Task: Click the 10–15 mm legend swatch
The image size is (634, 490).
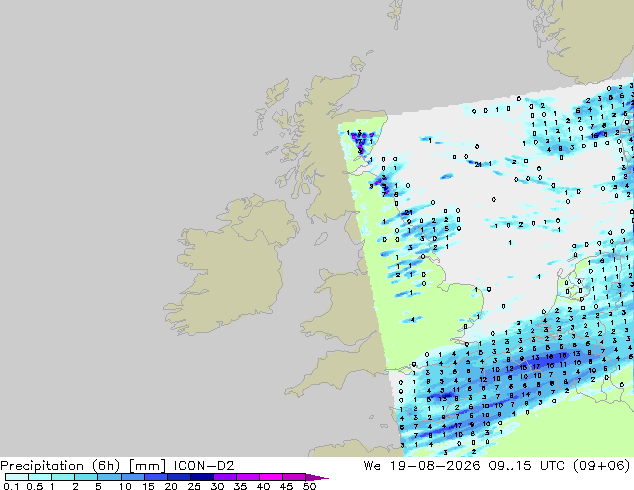Action: point(132,477)
